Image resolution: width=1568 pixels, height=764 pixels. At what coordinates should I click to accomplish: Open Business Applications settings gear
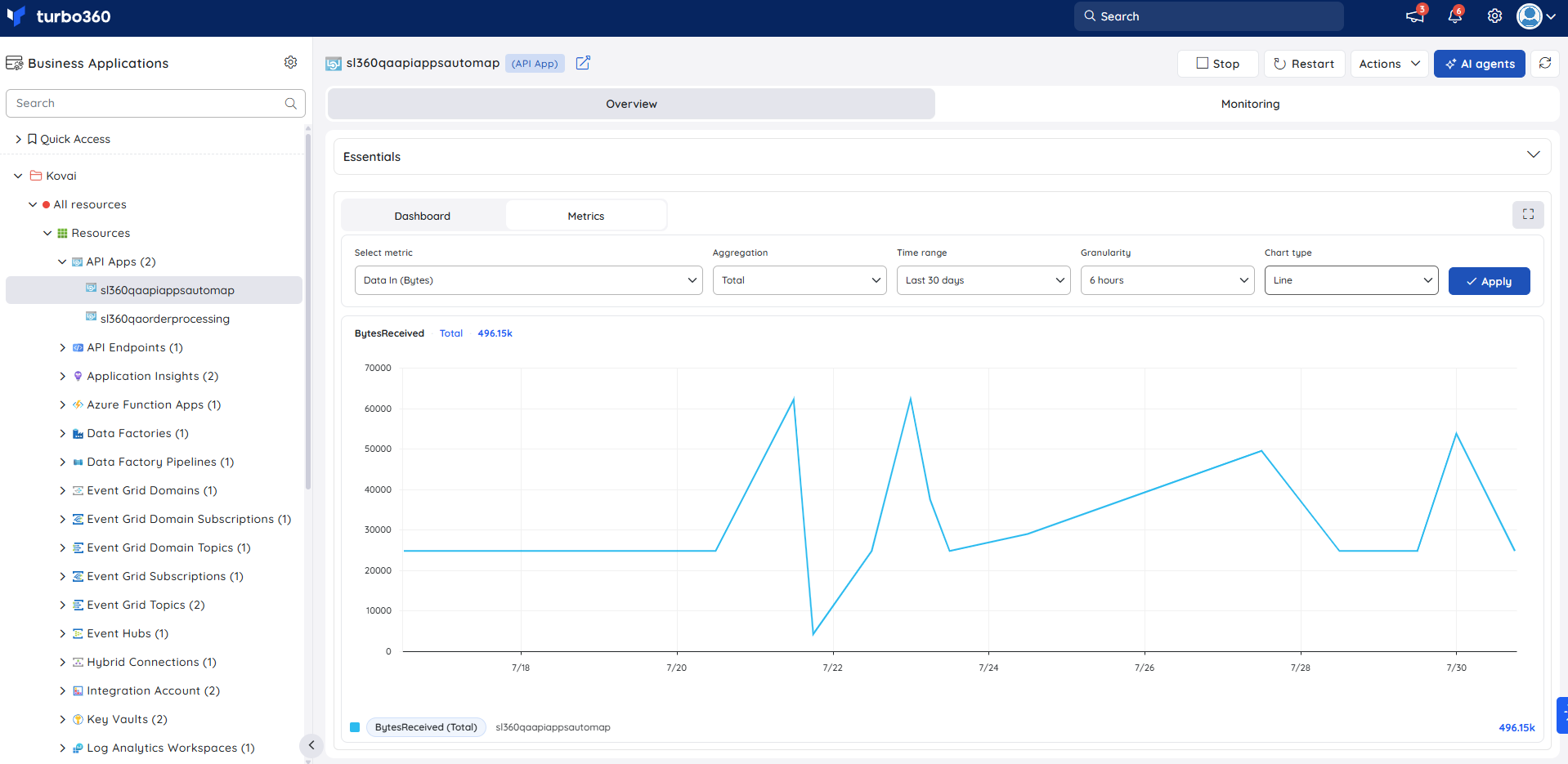click(290, 62)
